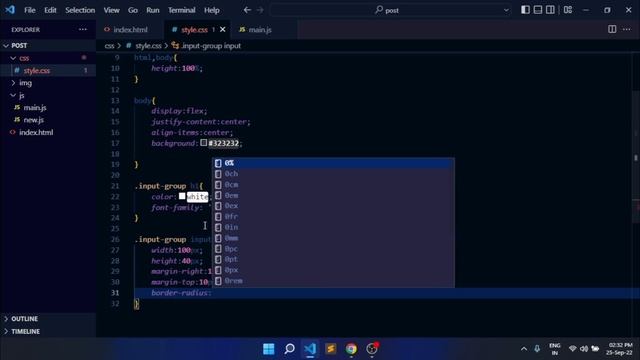Split the editor to the right
Screen dimensions: 640x360
pyautogui.click(x=612, y=29)
